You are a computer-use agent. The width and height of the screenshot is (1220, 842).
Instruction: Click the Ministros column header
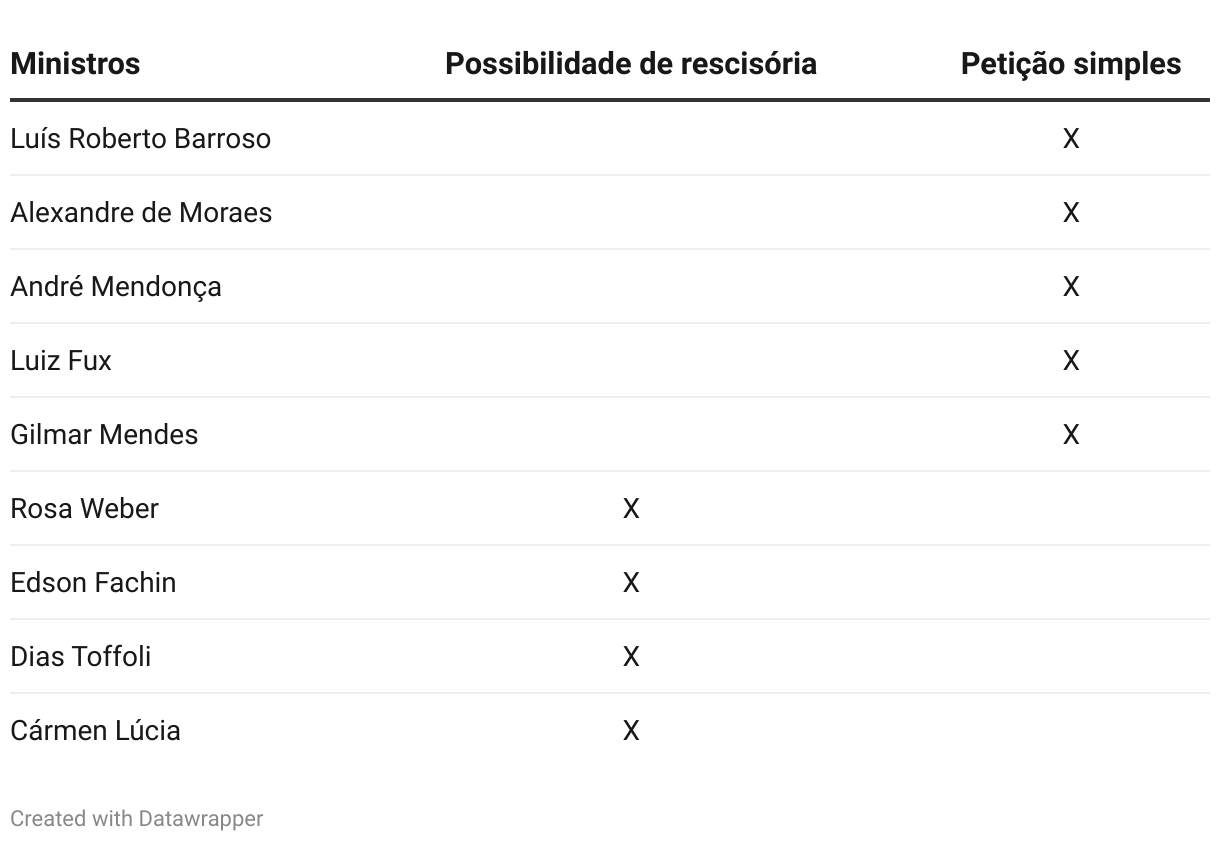(75, 64)
